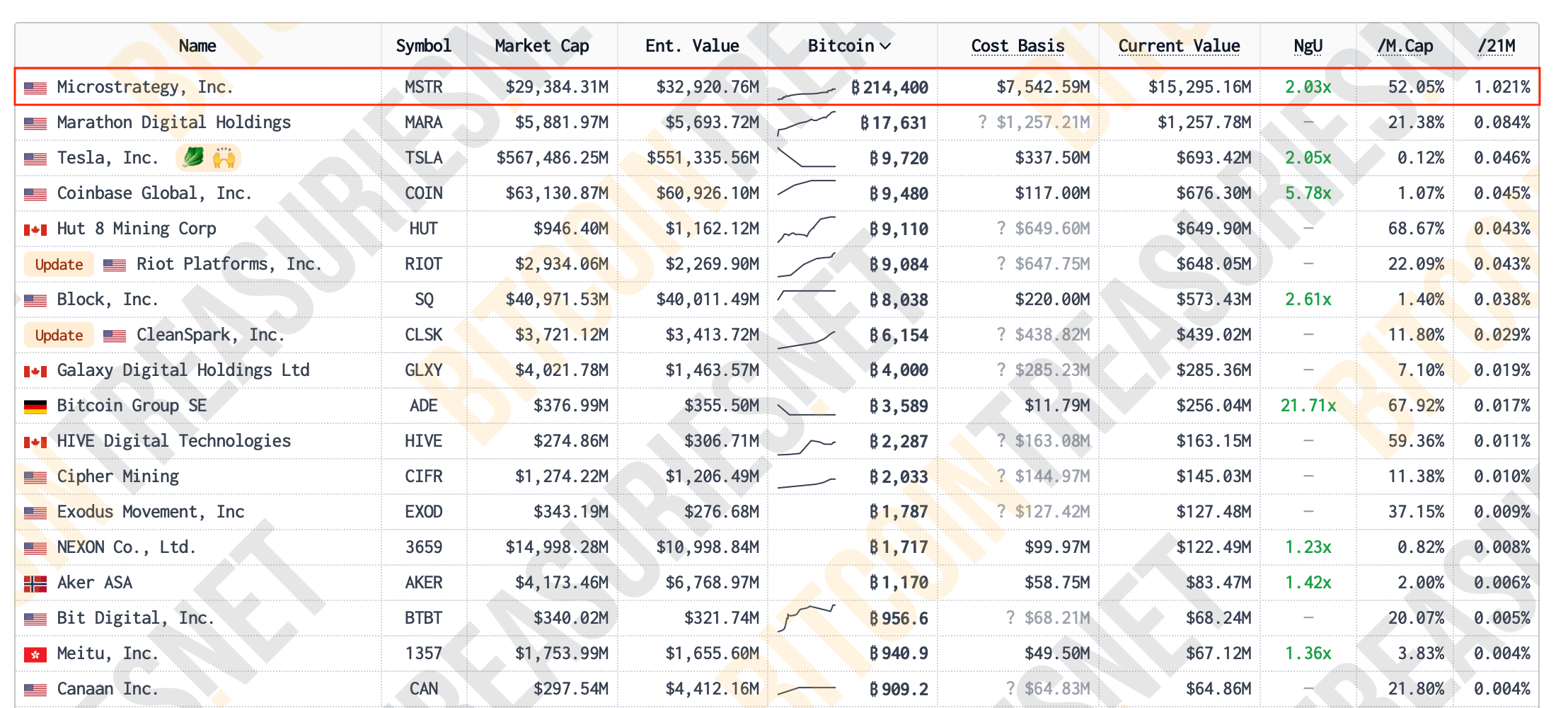Open the Exodus Movement, Inc link
1568x708 pixels.
(x=151, y=512)
